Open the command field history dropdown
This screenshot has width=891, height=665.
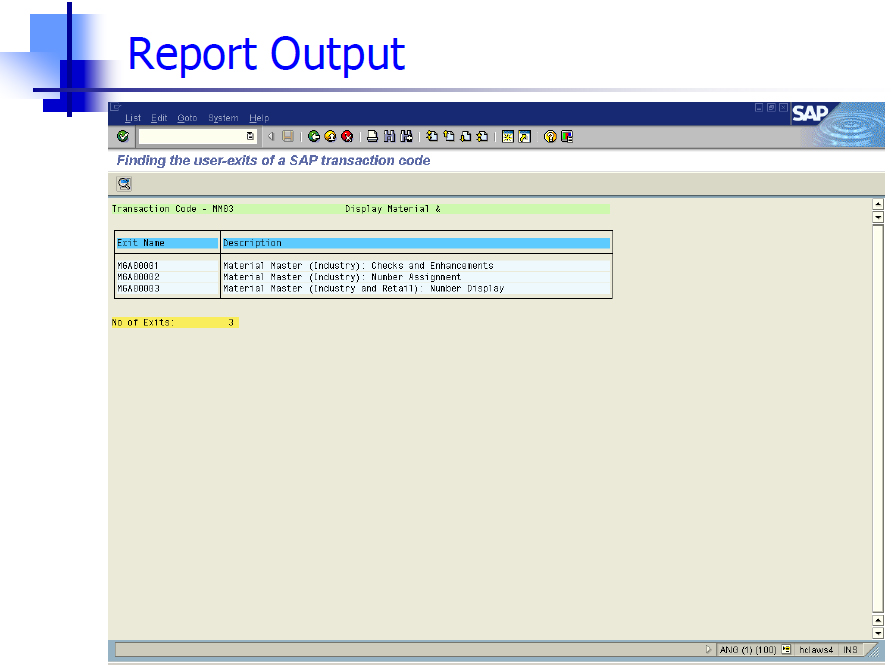coord(250,136)
